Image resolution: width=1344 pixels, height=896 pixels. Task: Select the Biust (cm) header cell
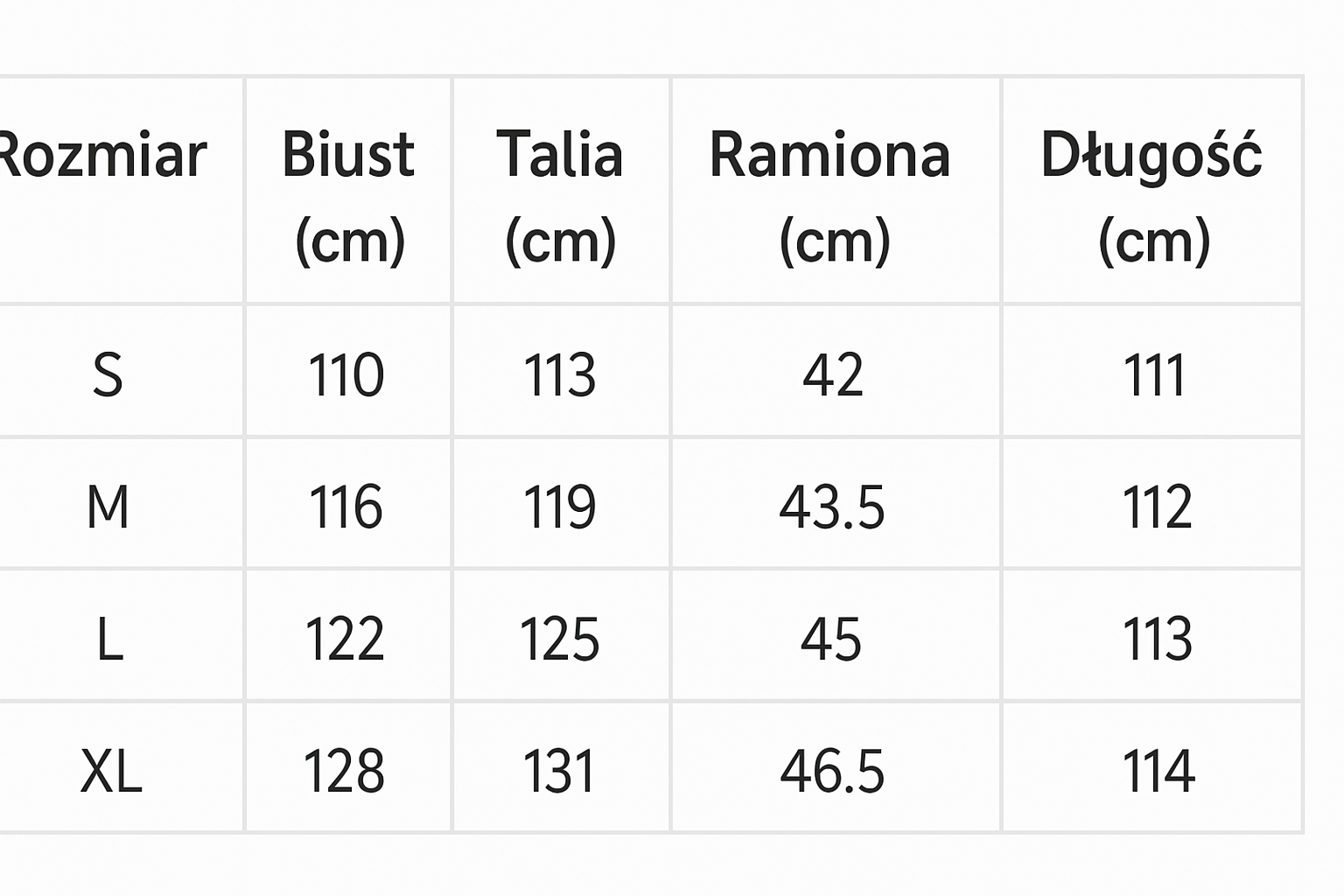pos(348,194)
